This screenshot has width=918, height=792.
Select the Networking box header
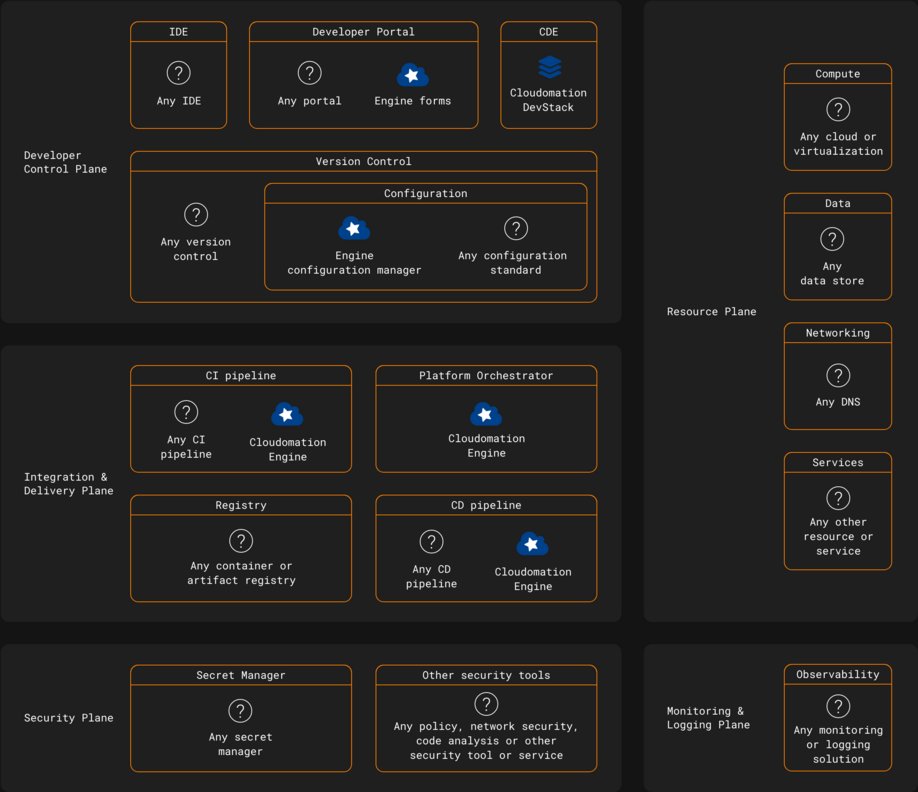[838, 332]
